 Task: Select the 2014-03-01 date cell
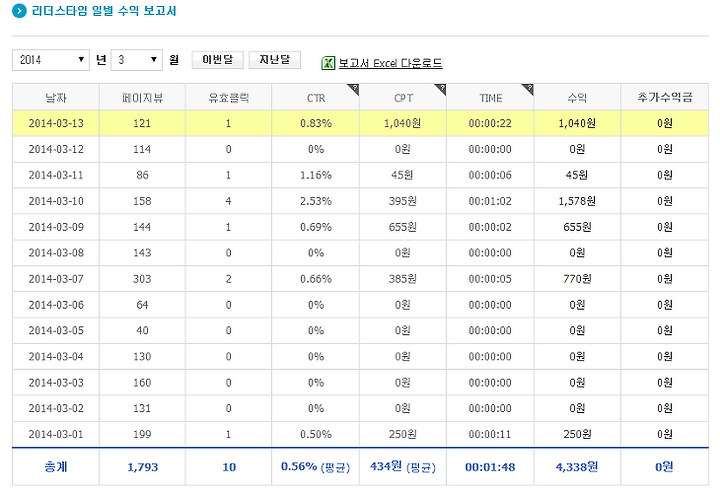tap(56, 434)
